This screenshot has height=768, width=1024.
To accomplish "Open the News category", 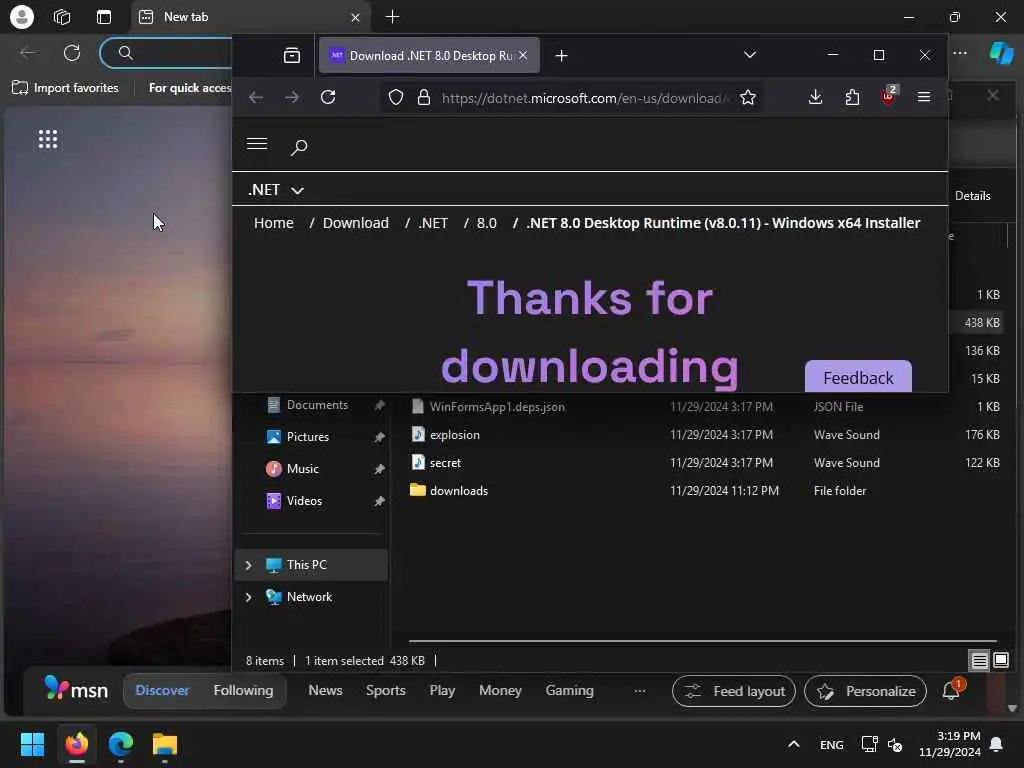I will pyautogui.click(x=325, y=690).
